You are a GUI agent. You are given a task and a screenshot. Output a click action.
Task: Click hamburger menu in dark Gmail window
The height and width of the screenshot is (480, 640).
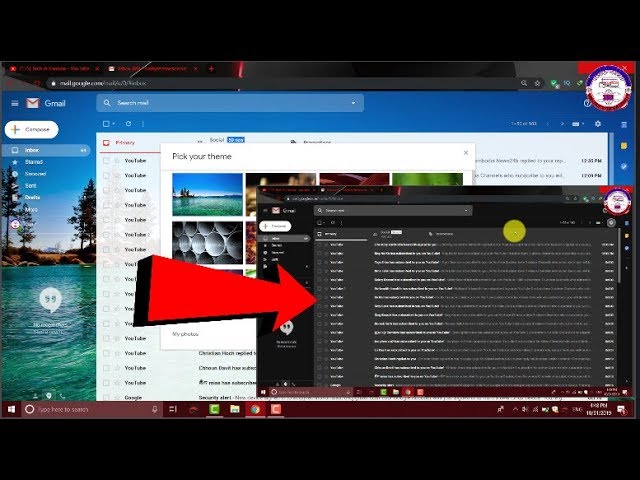265,210
